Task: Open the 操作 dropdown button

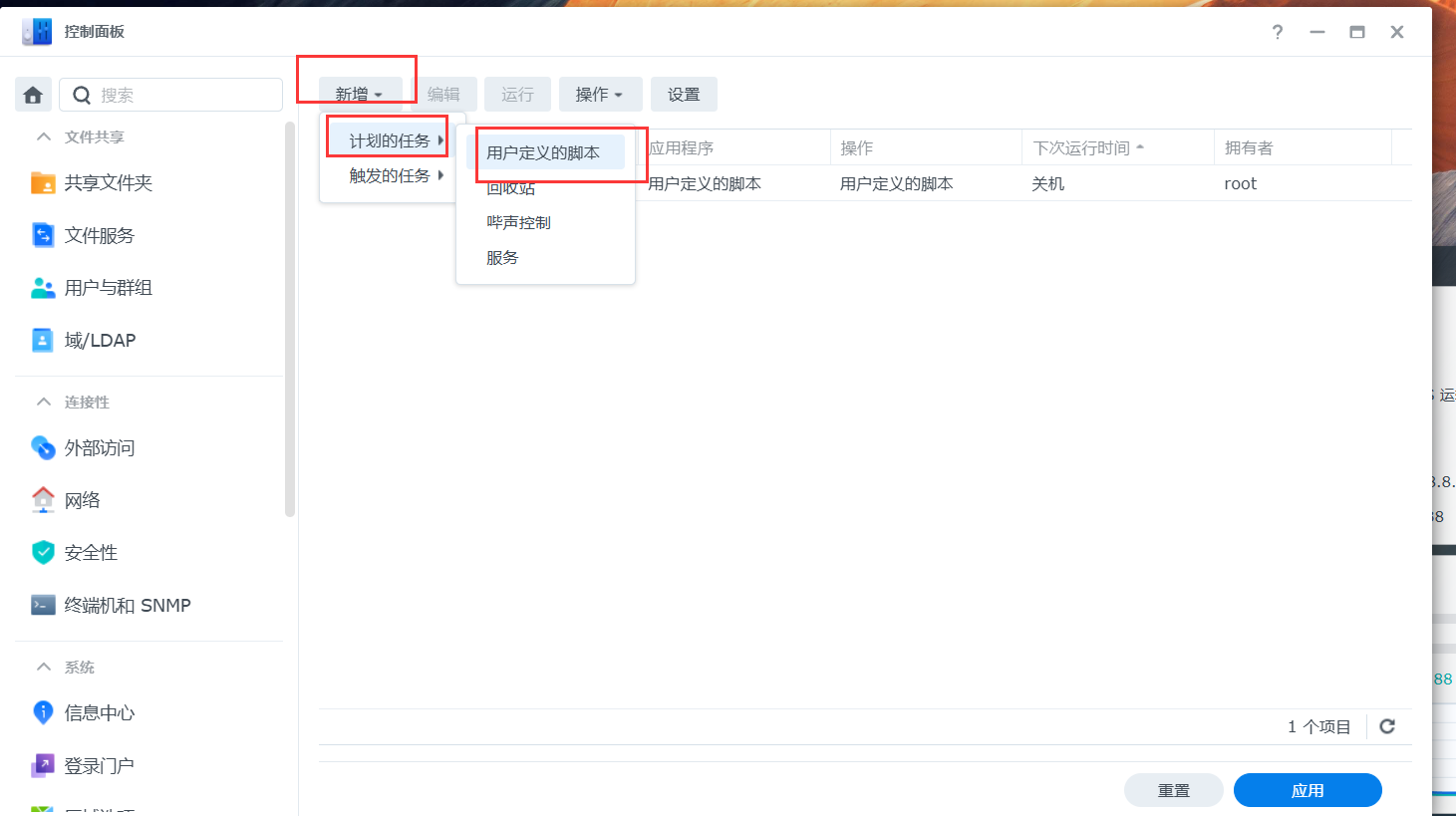Action: [599, 95]
